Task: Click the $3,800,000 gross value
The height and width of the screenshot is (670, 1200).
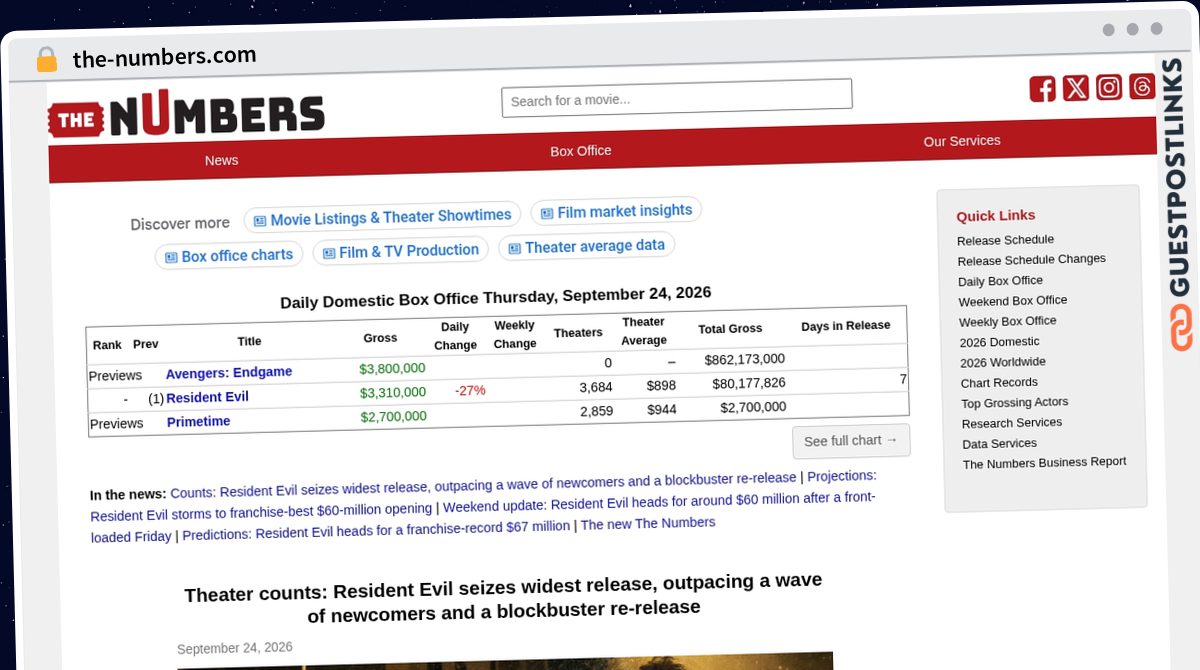Action: click(x=392, y=368)
